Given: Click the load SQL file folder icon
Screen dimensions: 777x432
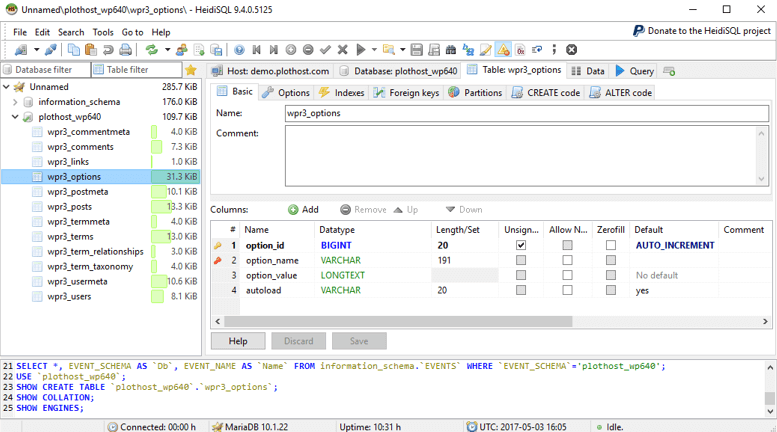Looking at the screenshot, I should [x=389, y=50].
